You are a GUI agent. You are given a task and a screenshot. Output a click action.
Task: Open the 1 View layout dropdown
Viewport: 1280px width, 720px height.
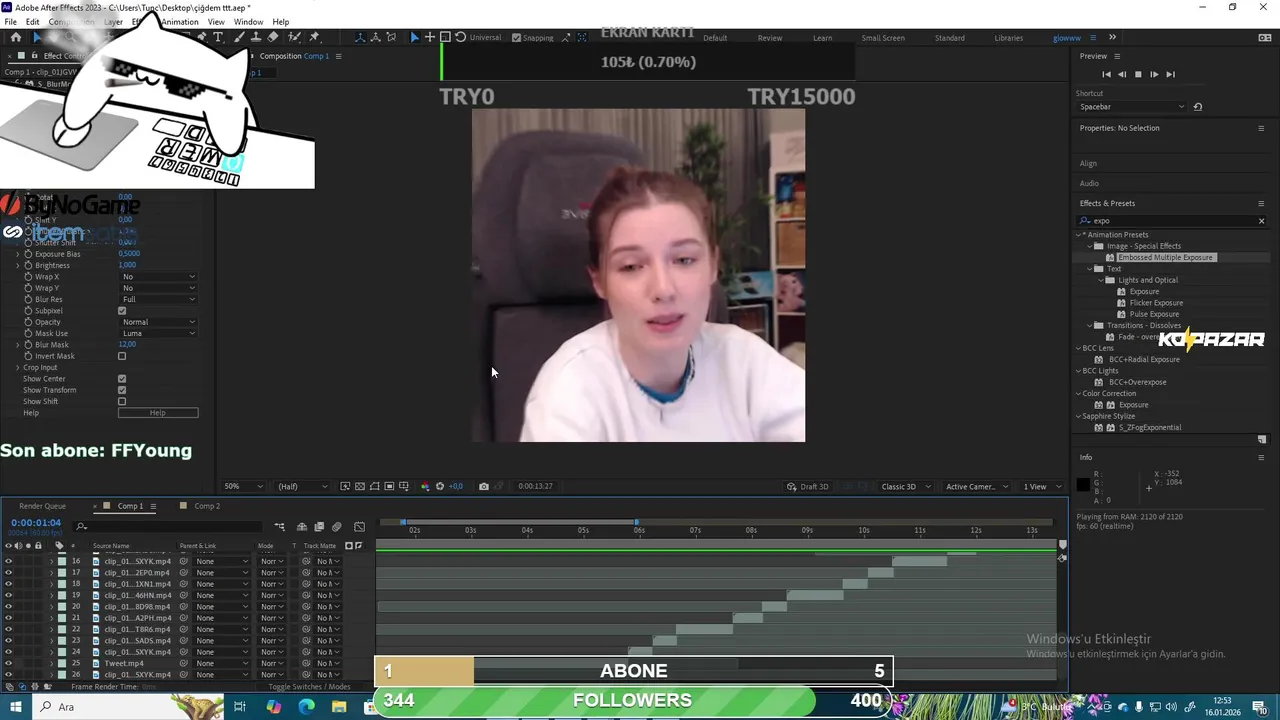[1041, 487]
